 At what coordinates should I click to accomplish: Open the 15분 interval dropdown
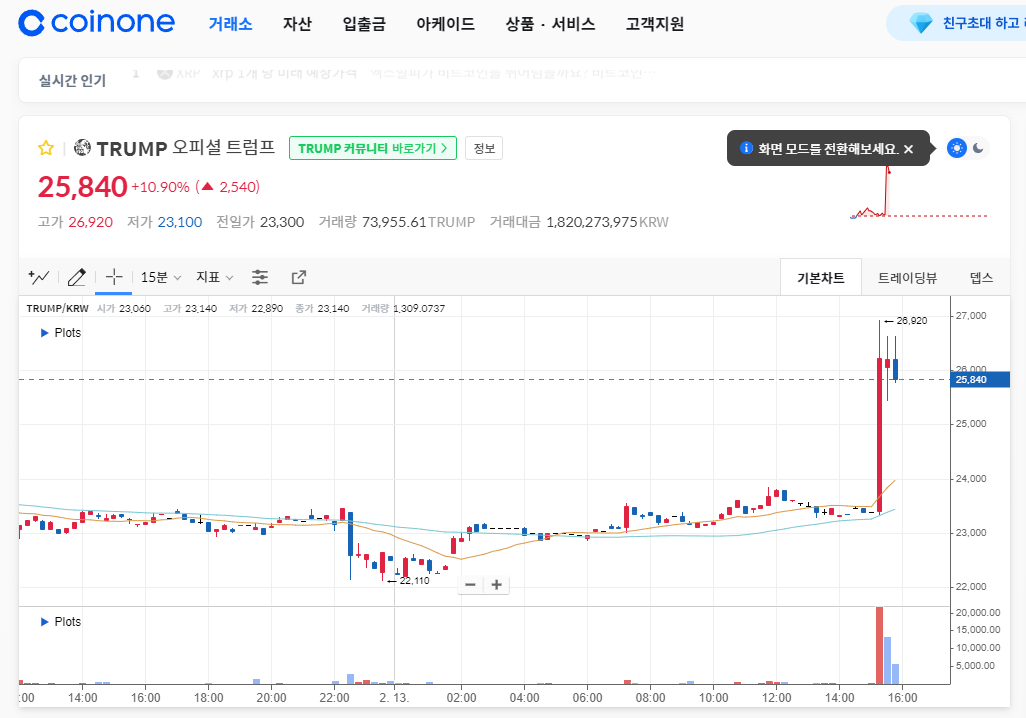click(x=161, y=278)
